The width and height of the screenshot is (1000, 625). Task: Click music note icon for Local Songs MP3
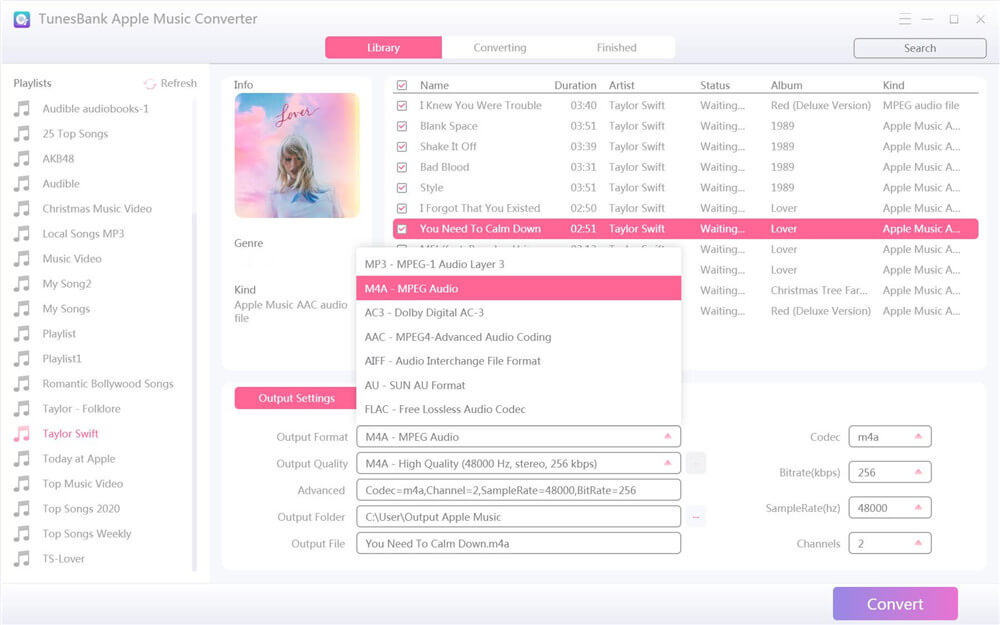pyautogui.click(x=22, y=234)
